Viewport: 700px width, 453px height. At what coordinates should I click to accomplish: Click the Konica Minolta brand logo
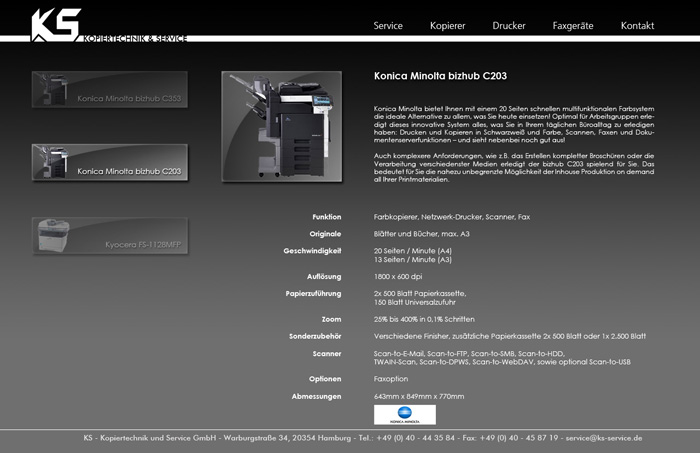pos(405,414)
